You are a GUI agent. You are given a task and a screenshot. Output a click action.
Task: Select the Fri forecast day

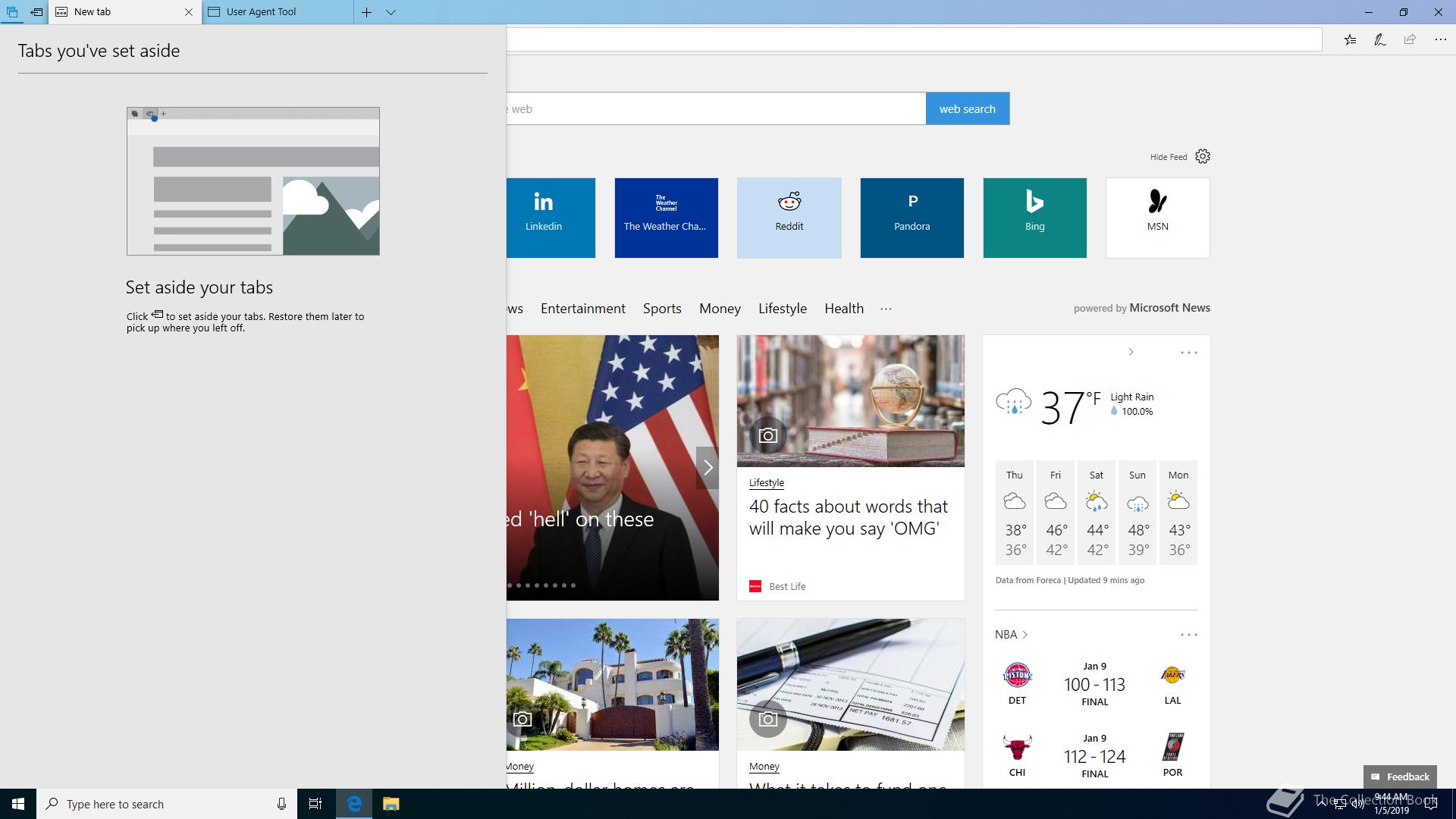(1056, 513)
